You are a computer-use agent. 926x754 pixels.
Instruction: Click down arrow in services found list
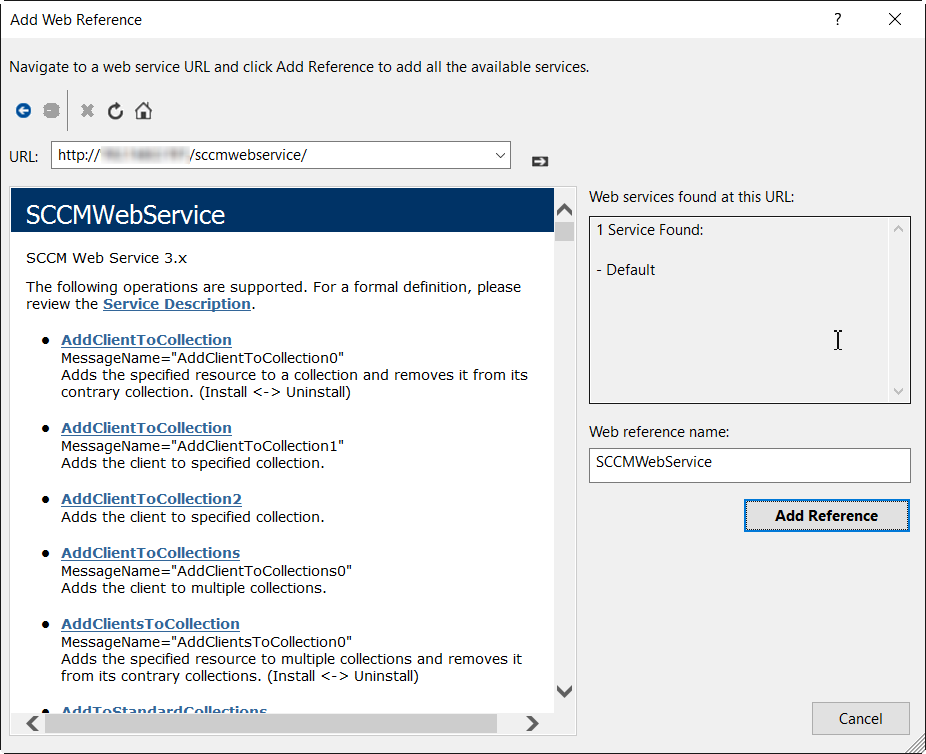point(898,391)
